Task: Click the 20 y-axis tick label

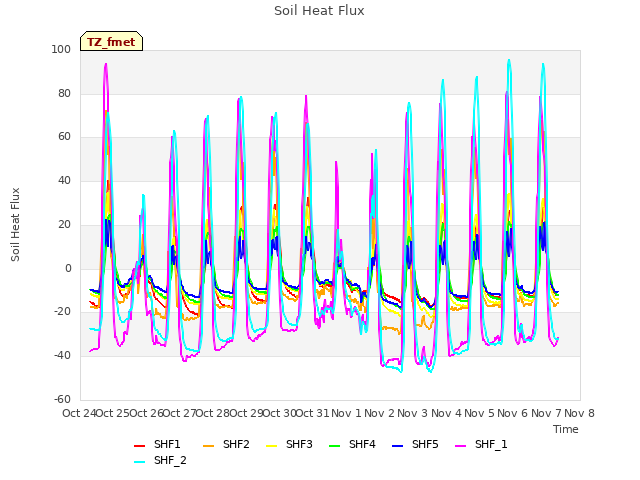Action: click(x=64, y=224)
